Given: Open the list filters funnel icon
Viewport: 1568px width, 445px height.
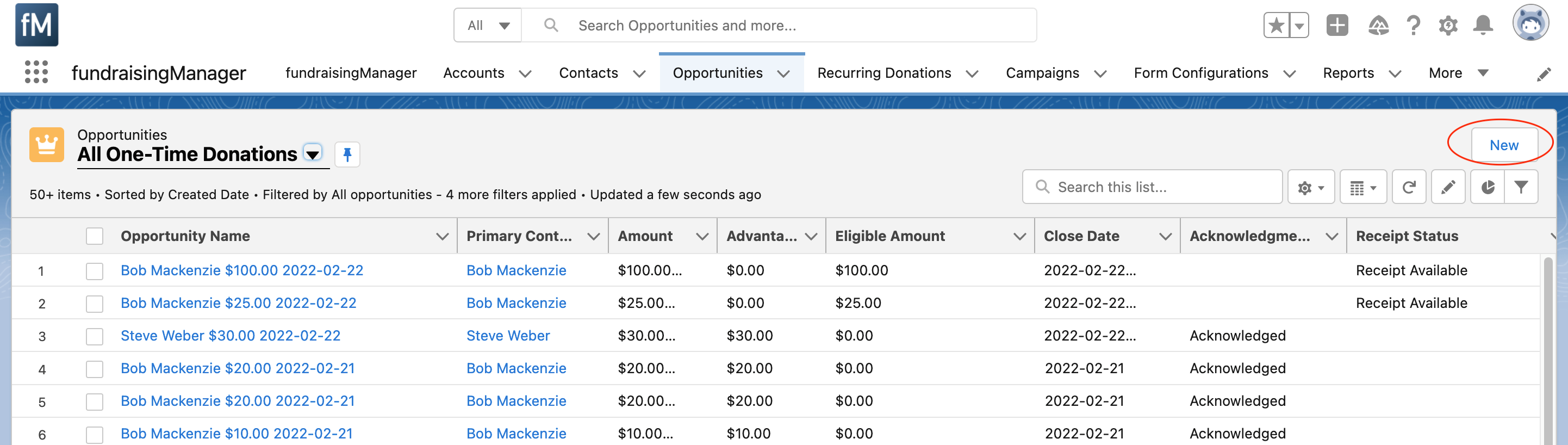Looking at the screenshot, I should pos(1521,188).
